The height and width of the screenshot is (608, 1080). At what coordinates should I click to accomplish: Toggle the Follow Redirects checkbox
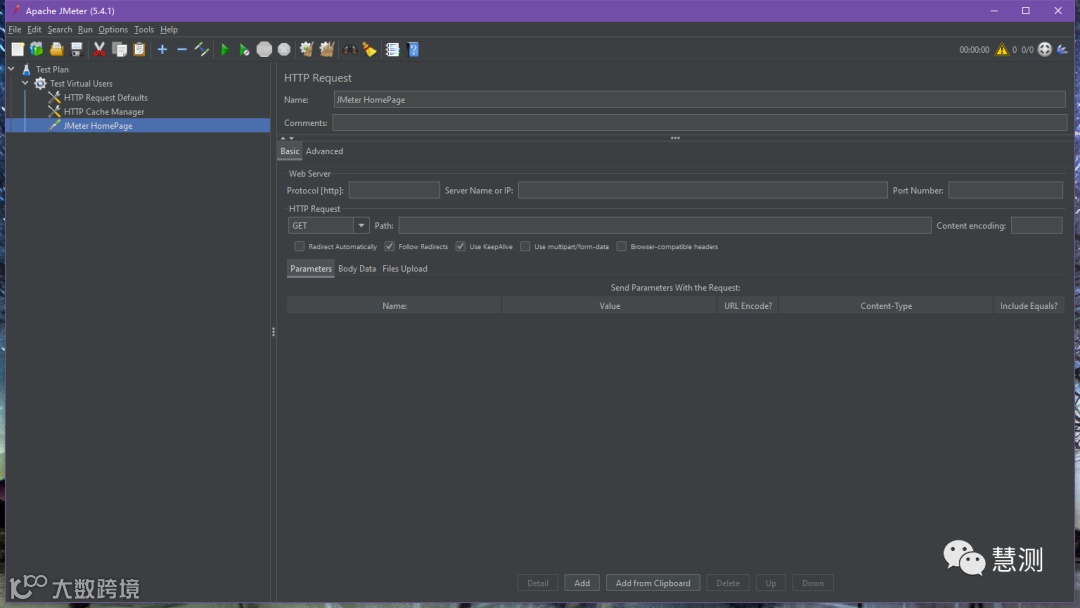[389, 247]
